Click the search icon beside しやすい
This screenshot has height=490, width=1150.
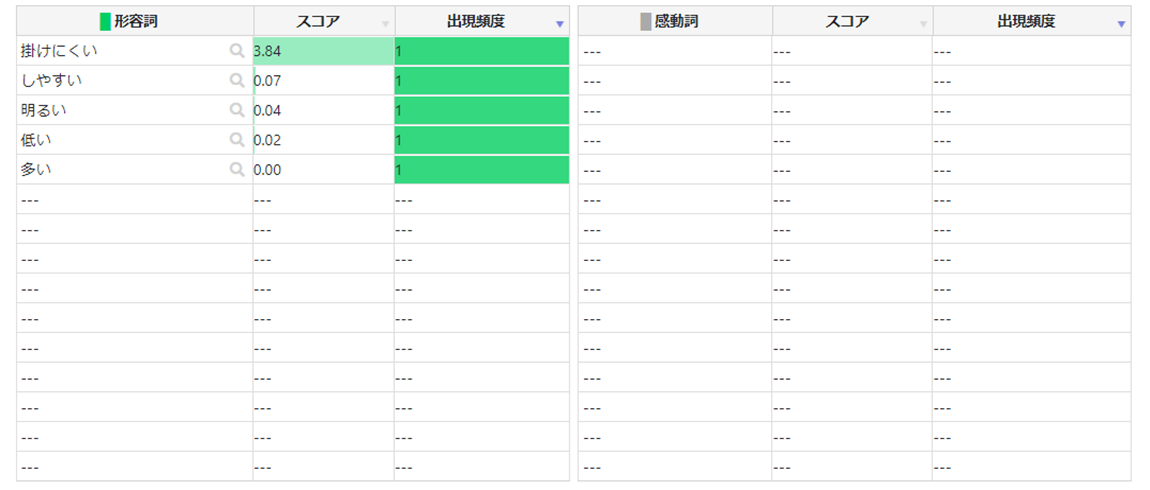point(237,80)
